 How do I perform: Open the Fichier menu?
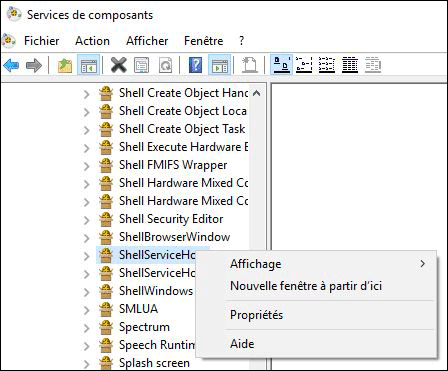[x=42, y=41]
